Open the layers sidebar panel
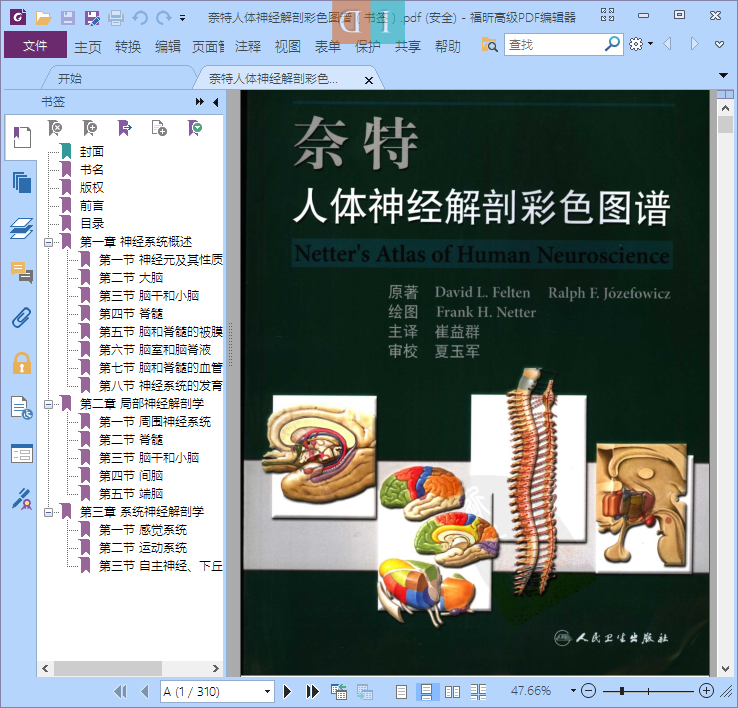Viewport: 738px width, 708px height. [22, 228]
